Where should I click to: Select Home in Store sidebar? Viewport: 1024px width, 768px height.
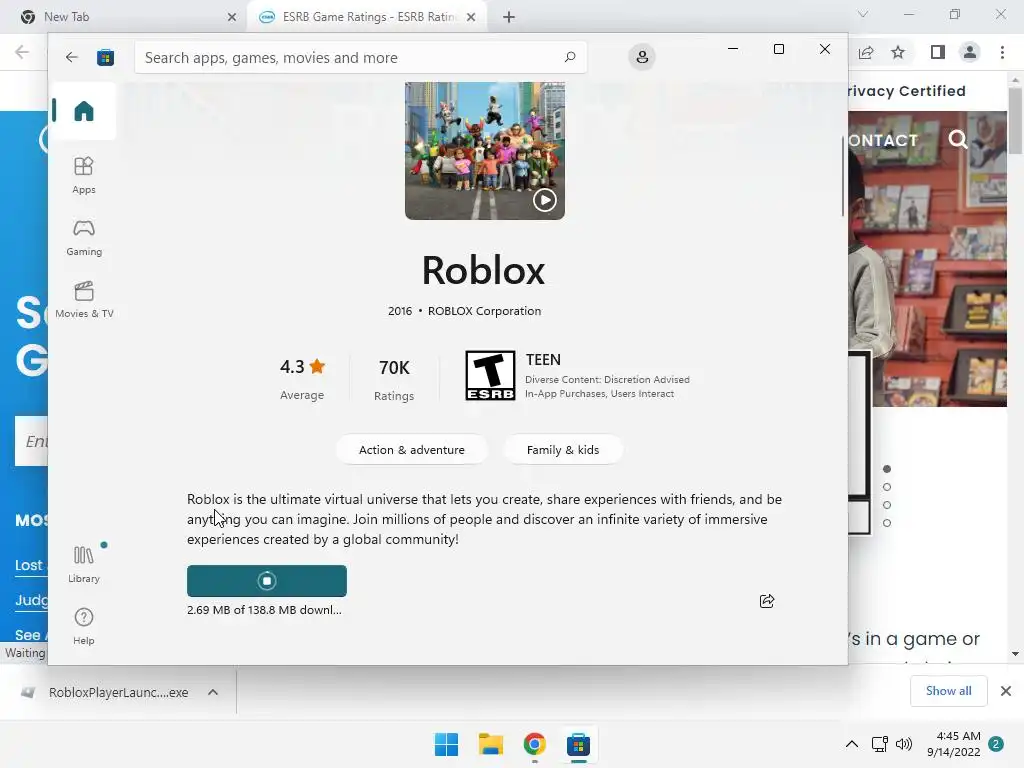[x=84, y=111]
